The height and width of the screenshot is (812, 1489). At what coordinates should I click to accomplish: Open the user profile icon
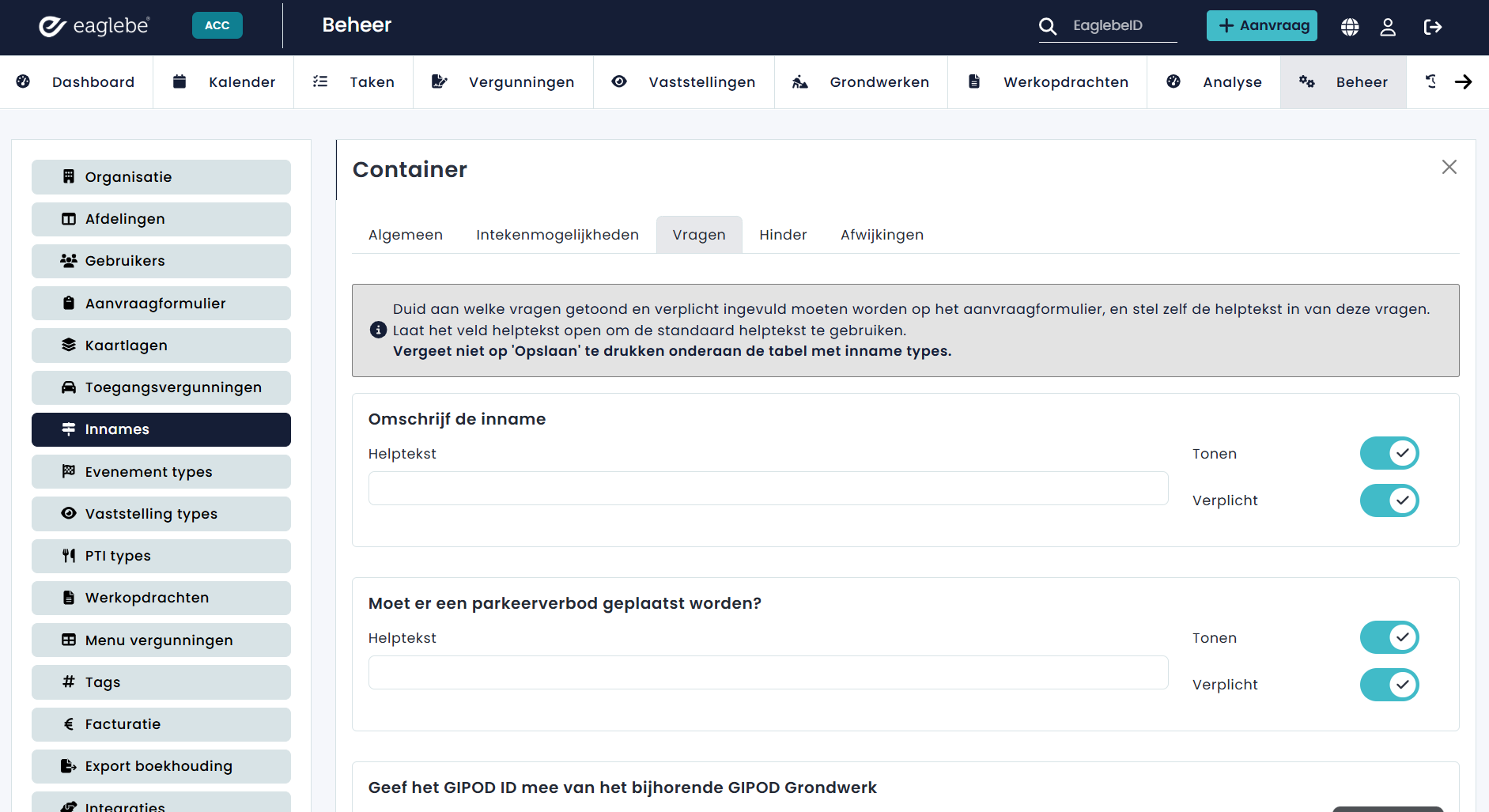(1388, 27)
